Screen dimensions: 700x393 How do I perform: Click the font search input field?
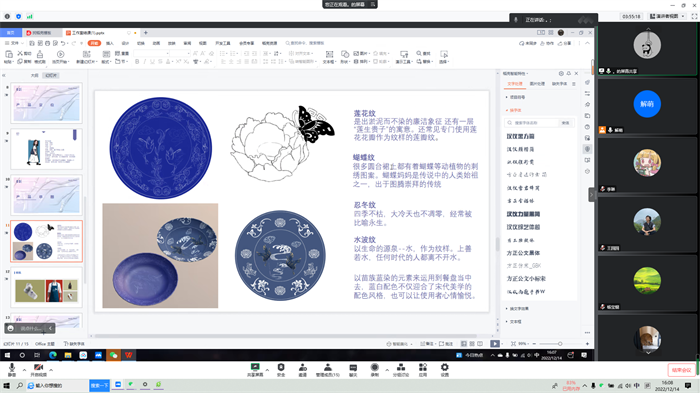tap(532, 123)
